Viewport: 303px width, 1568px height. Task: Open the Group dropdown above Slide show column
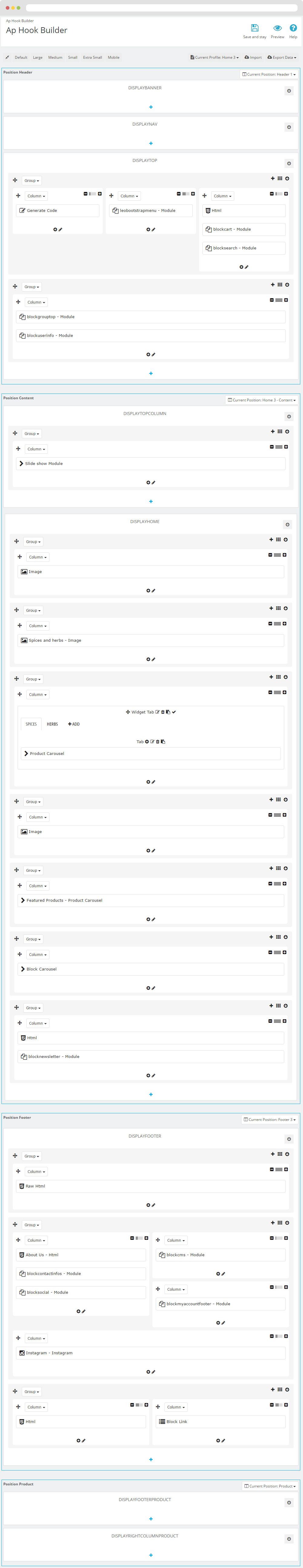point(31,433)
